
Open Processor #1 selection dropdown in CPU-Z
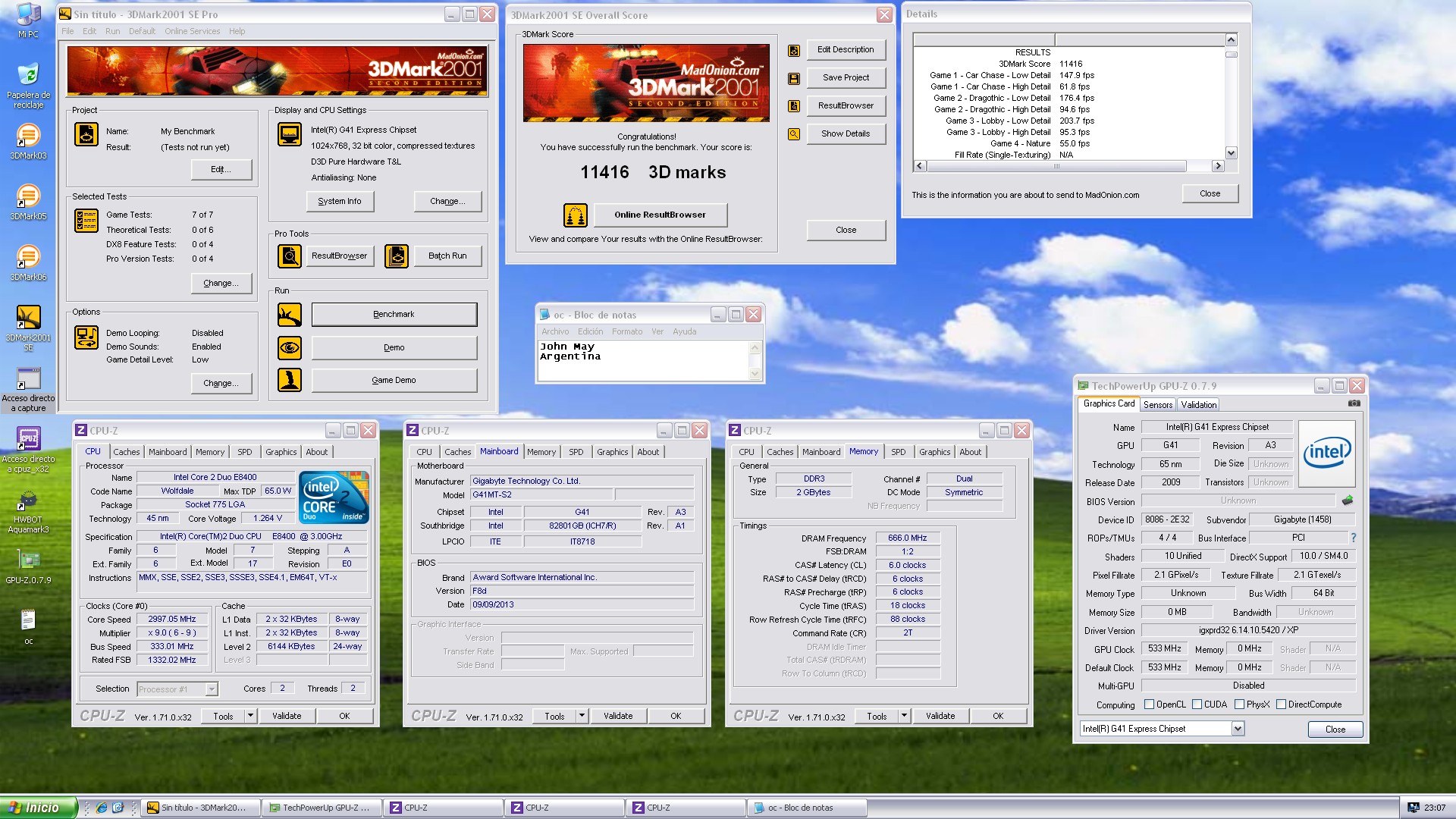212,689
